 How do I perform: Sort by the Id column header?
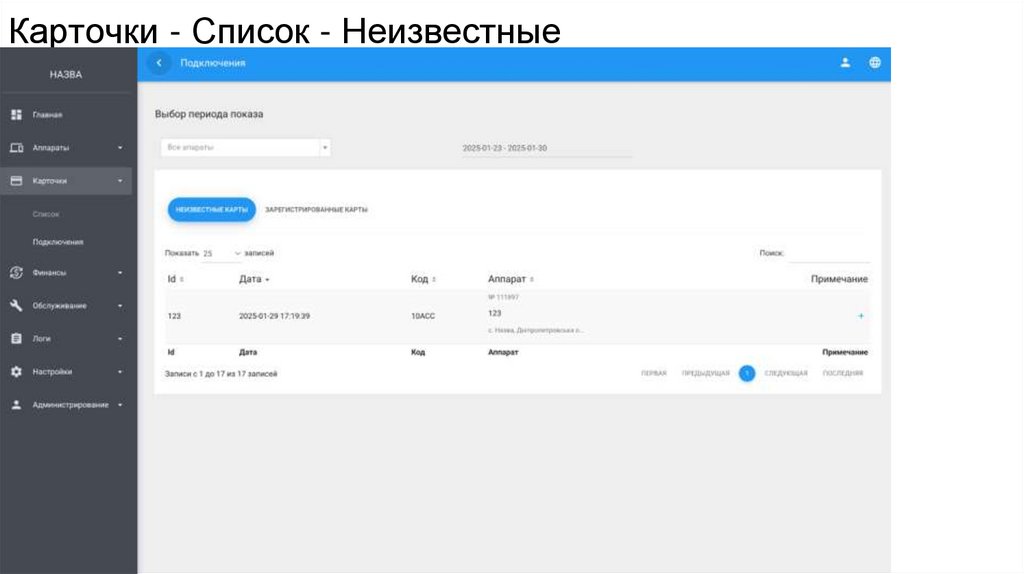pos(176,279)
